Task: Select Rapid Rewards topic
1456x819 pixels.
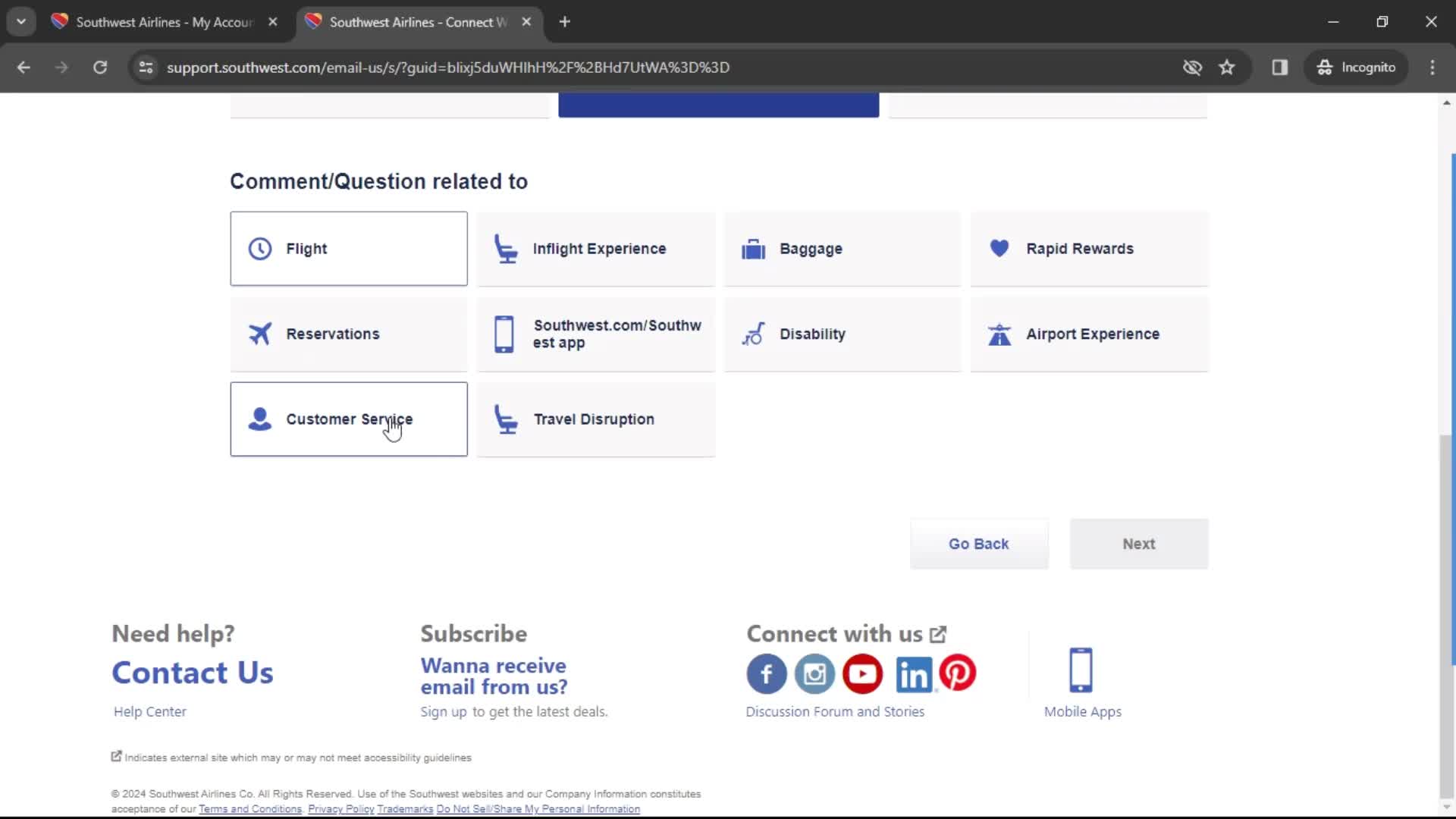Action: point(1089,249)
